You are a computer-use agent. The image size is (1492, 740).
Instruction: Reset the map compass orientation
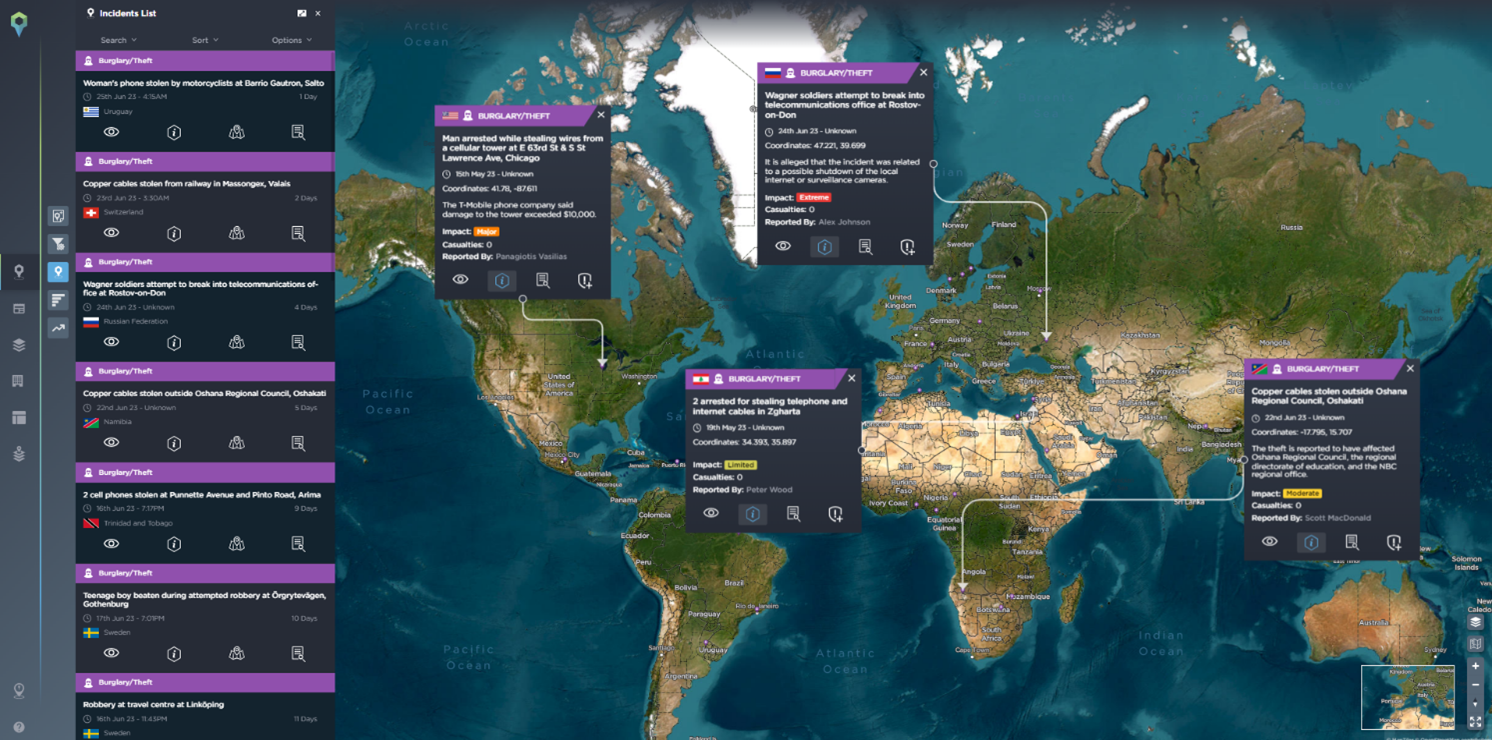tap(1475, 704)
